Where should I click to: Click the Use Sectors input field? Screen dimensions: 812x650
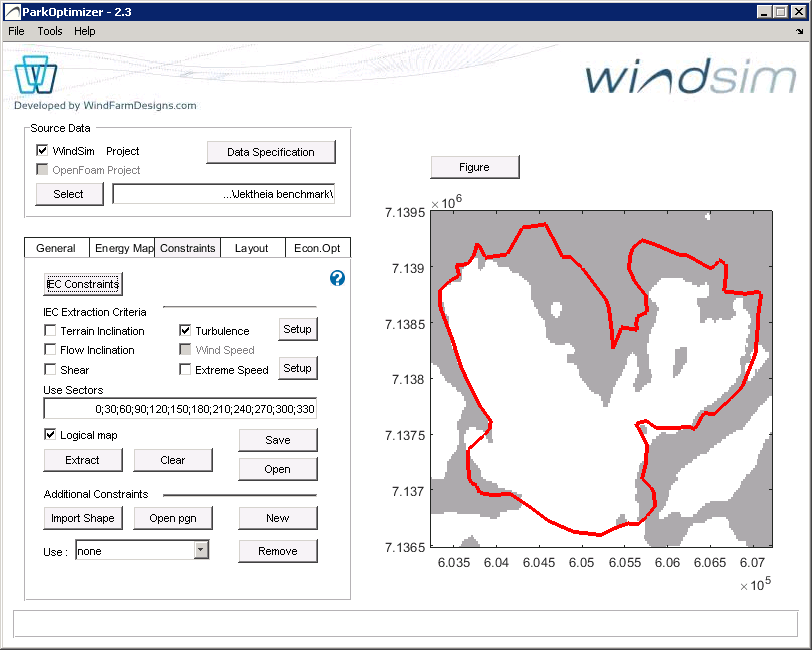point(180,409)
